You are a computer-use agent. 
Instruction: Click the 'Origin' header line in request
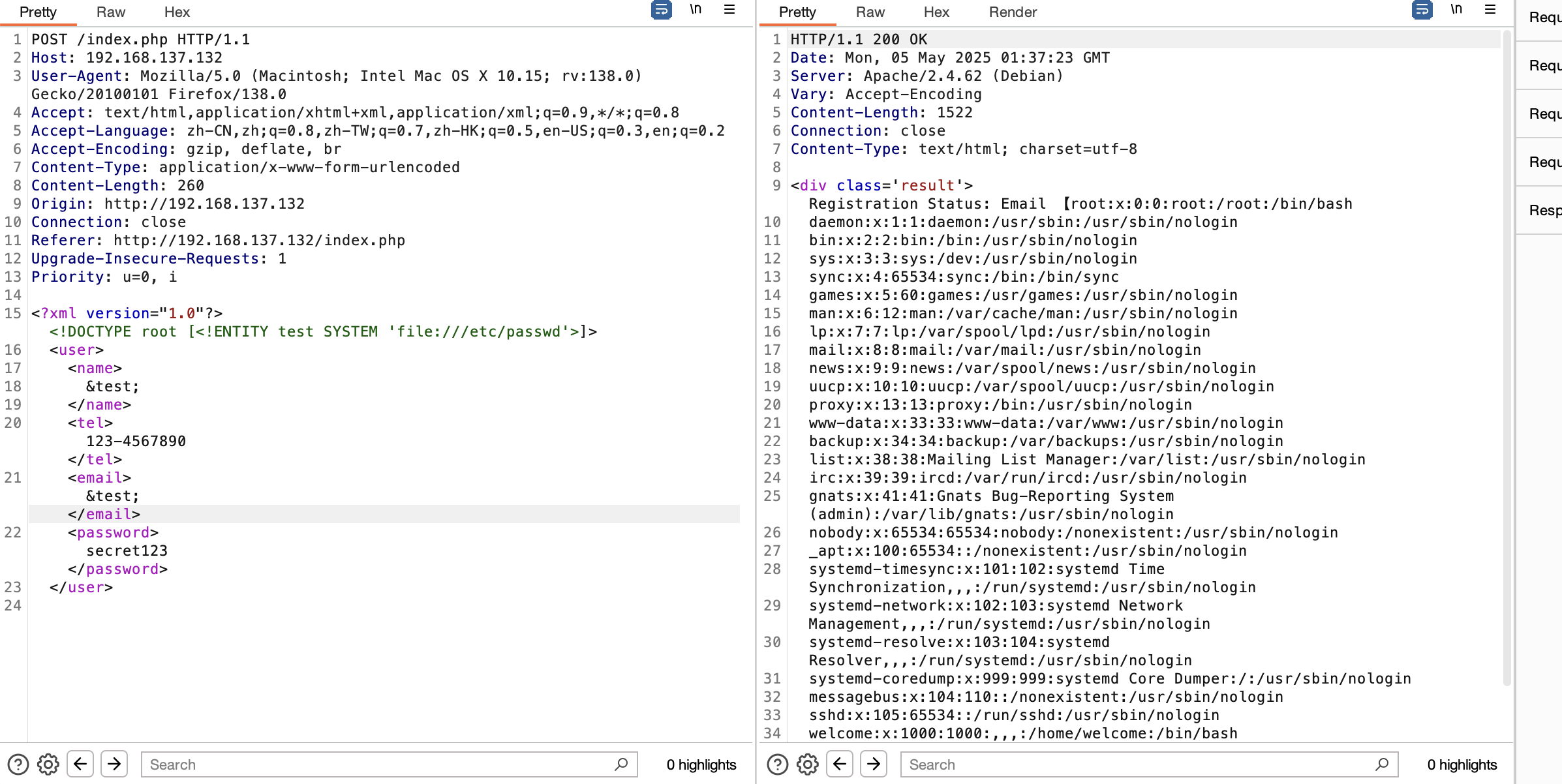pyautogui.click(x=168, y=204)
